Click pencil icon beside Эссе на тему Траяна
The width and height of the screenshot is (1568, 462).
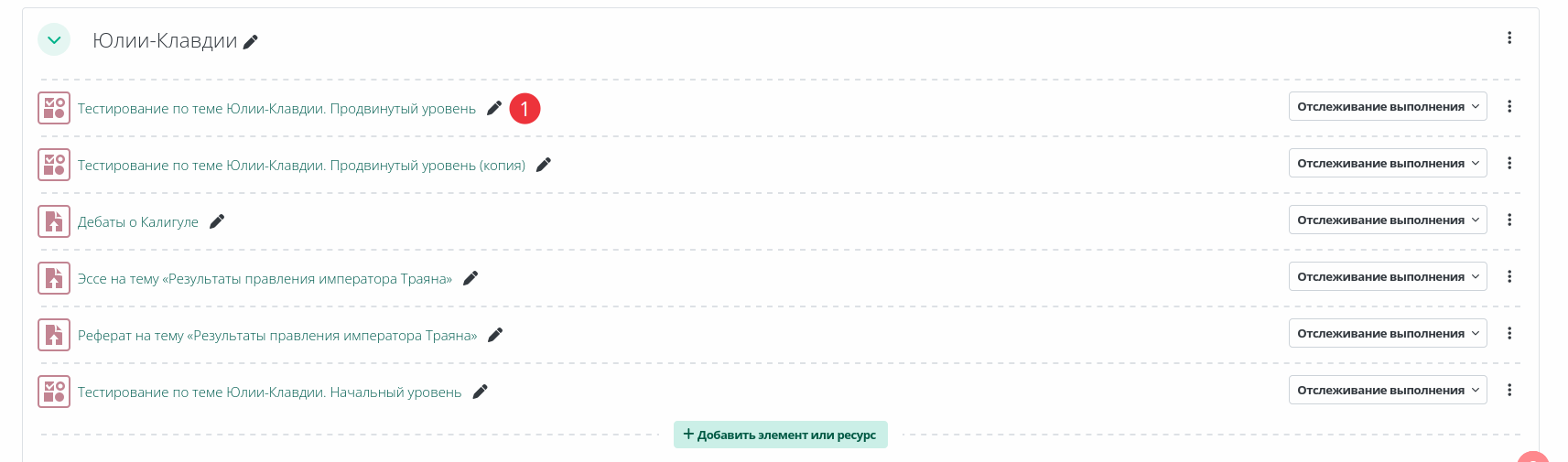pyautogui.click(x=470, y=278)
